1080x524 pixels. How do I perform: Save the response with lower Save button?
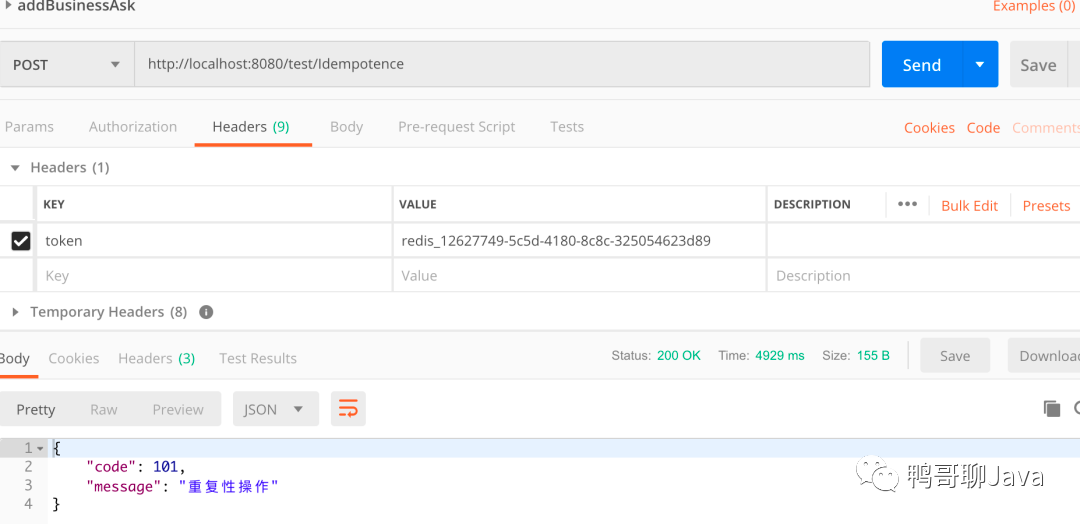[x=955, y=355]
